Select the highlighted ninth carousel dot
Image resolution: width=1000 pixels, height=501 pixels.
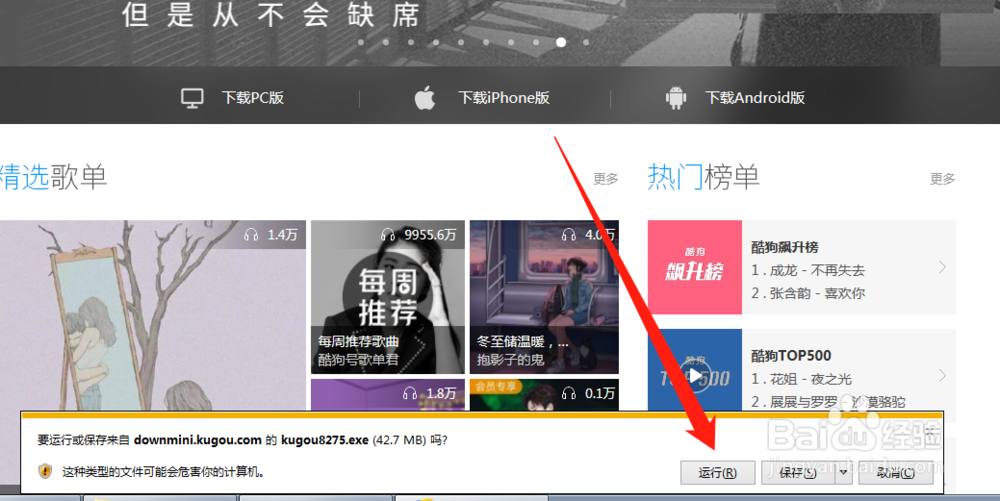click(x=561, y=43)
